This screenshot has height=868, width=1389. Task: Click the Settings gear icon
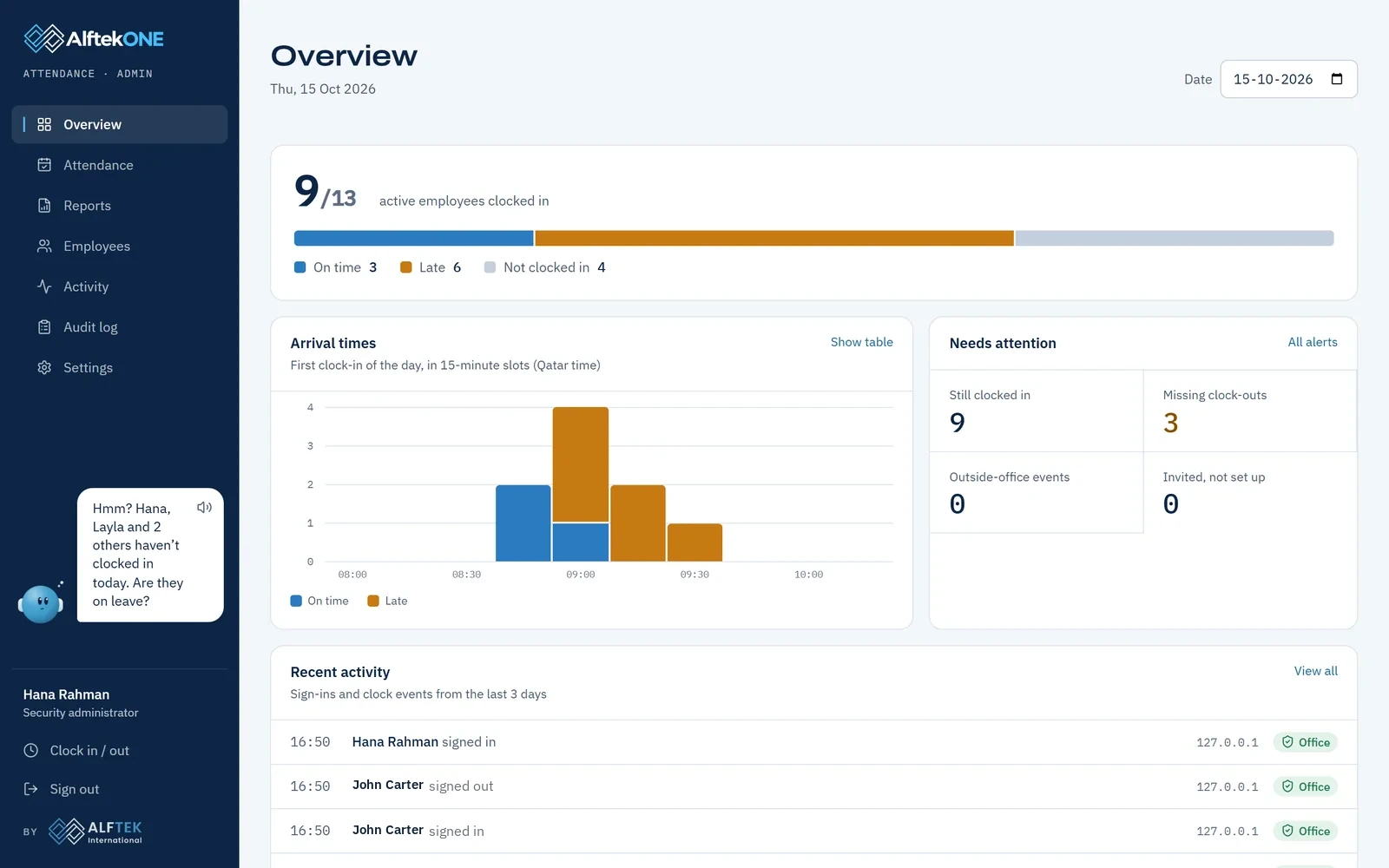coord(44,367)
